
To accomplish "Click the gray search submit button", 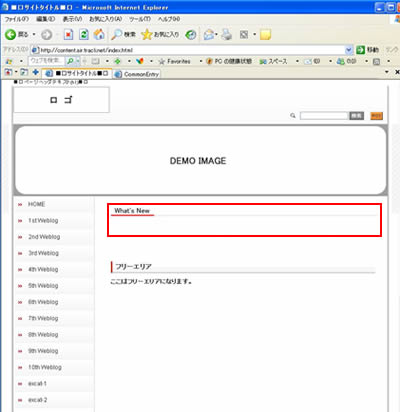I will [356, 116].
